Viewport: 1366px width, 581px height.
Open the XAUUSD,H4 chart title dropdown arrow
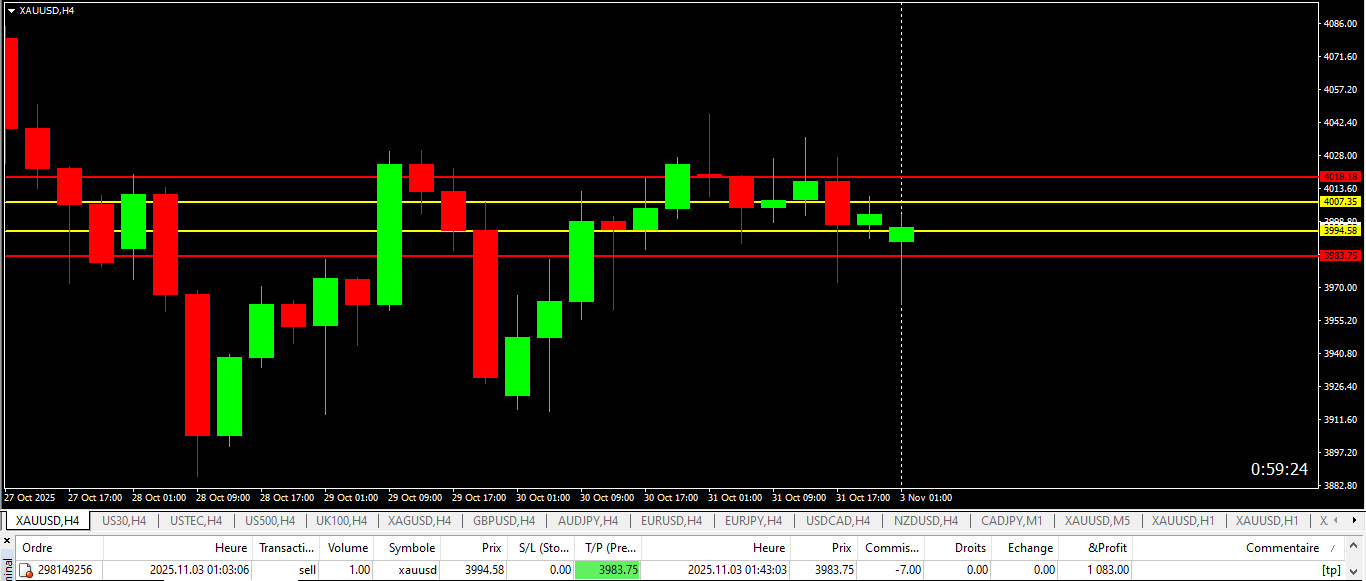[x=11, y=10]
